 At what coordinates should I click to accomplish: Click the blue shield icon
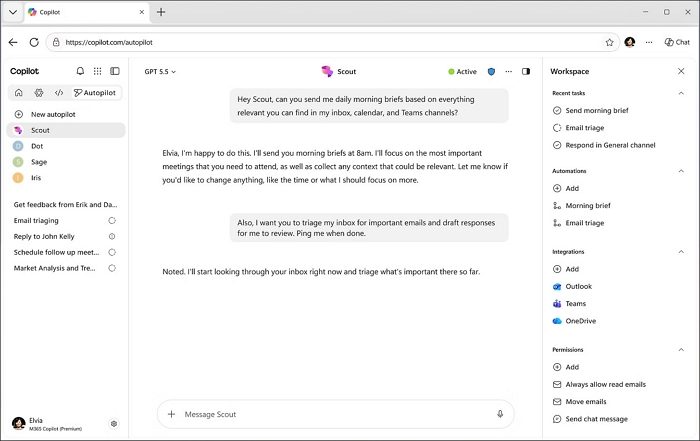coord(491,71)
